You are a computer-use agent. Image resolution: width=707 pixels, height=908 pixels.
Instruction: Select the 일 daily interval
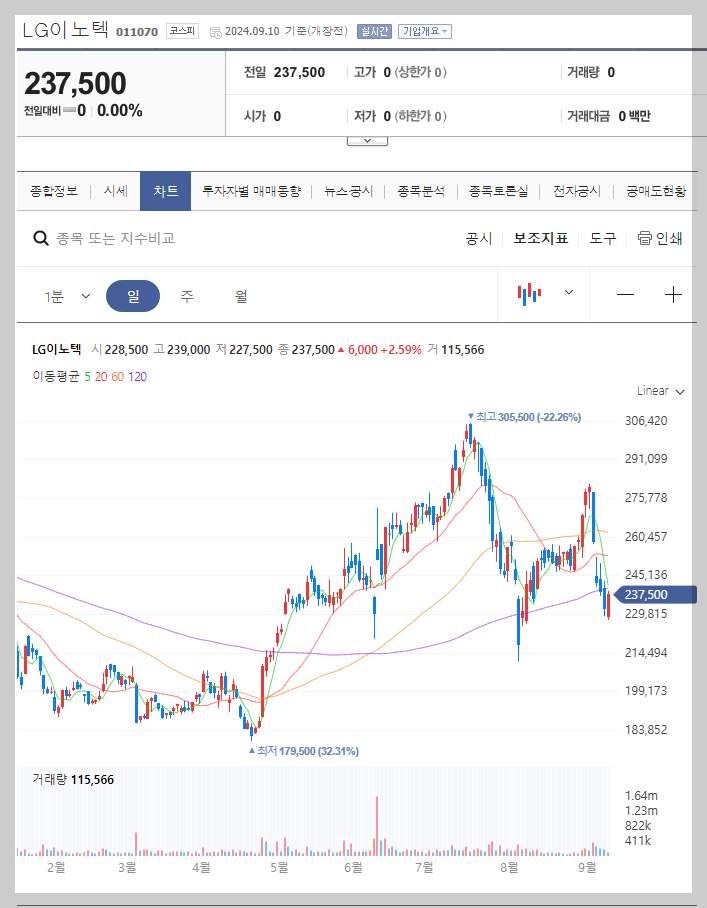[133, 296]
